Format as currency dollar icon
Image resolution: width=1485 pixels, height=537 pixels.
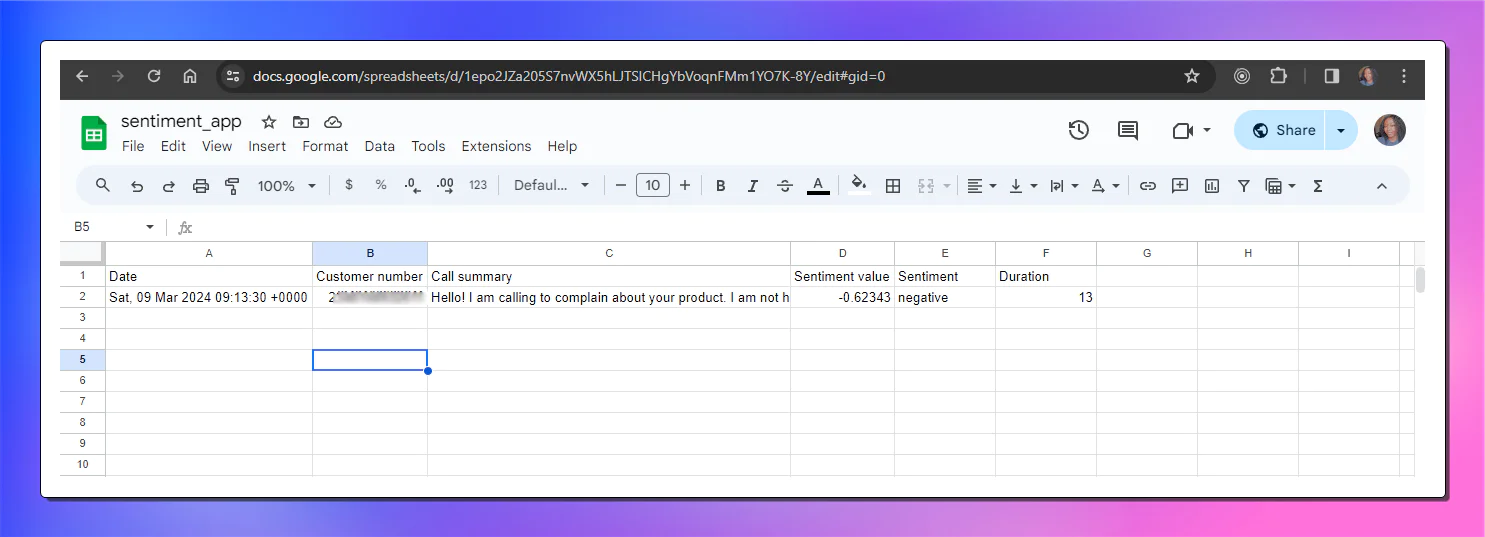(x=349, y=185)
